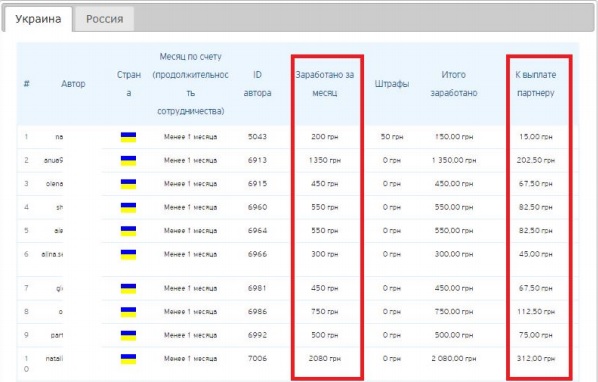Open author link starting with 'alina'
The image size is (598, 382).
(x=52, y=254)
